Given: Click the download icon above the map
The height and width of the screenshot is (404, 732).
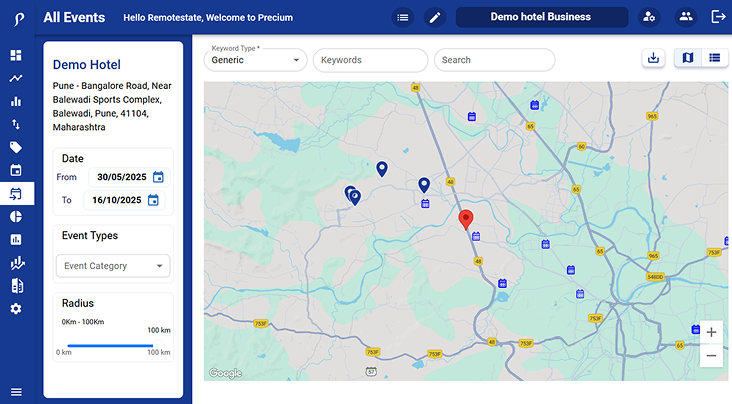Looking at the screenshot, I should [x=653, y=58].
